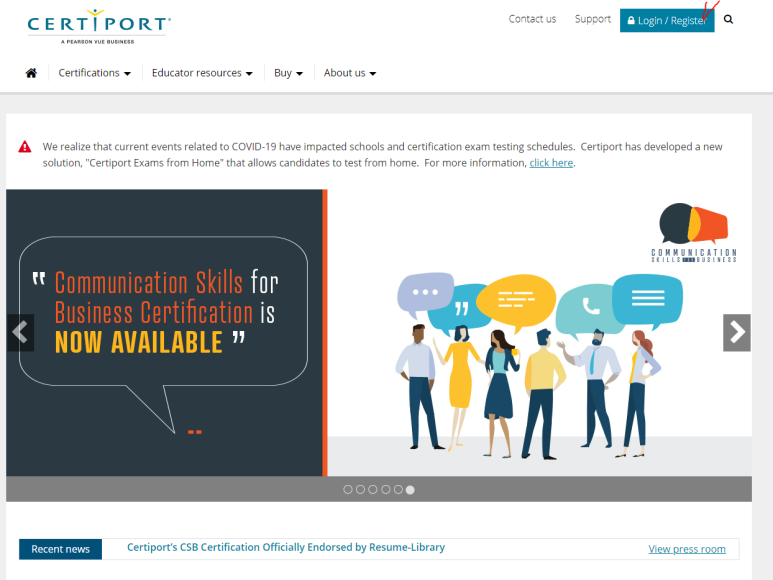Advance to next carousel slide arrow

tap(737, 333)
